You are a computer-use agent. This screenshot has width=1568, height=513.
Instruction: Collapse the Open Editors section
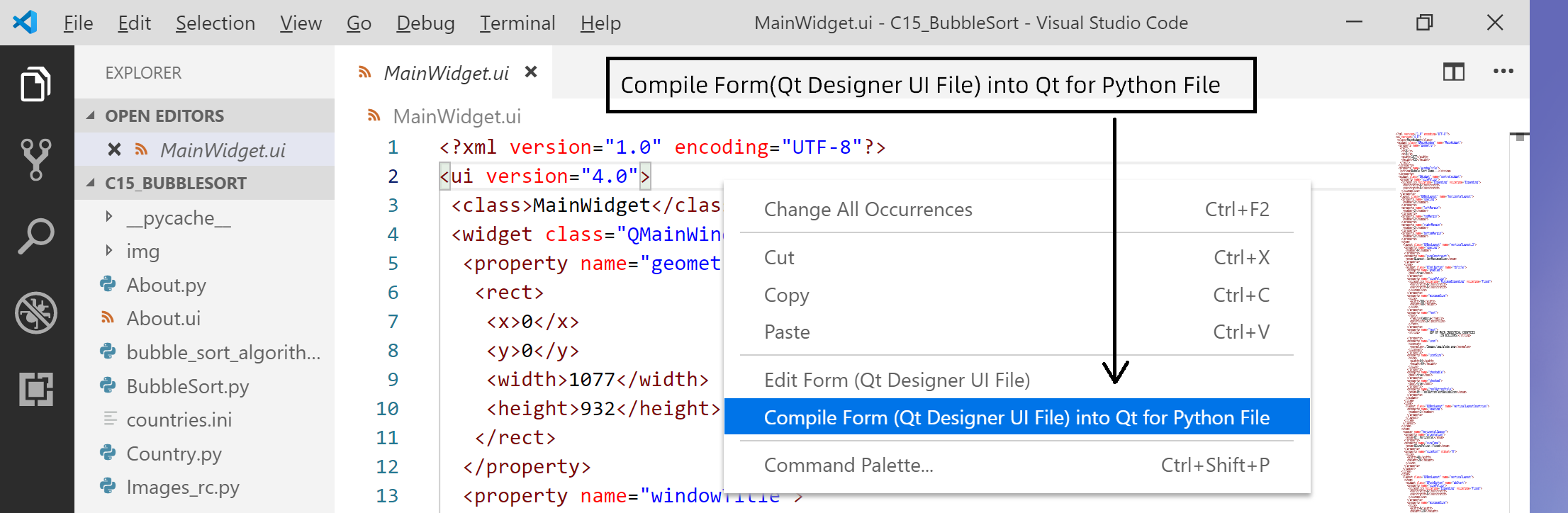91,115
